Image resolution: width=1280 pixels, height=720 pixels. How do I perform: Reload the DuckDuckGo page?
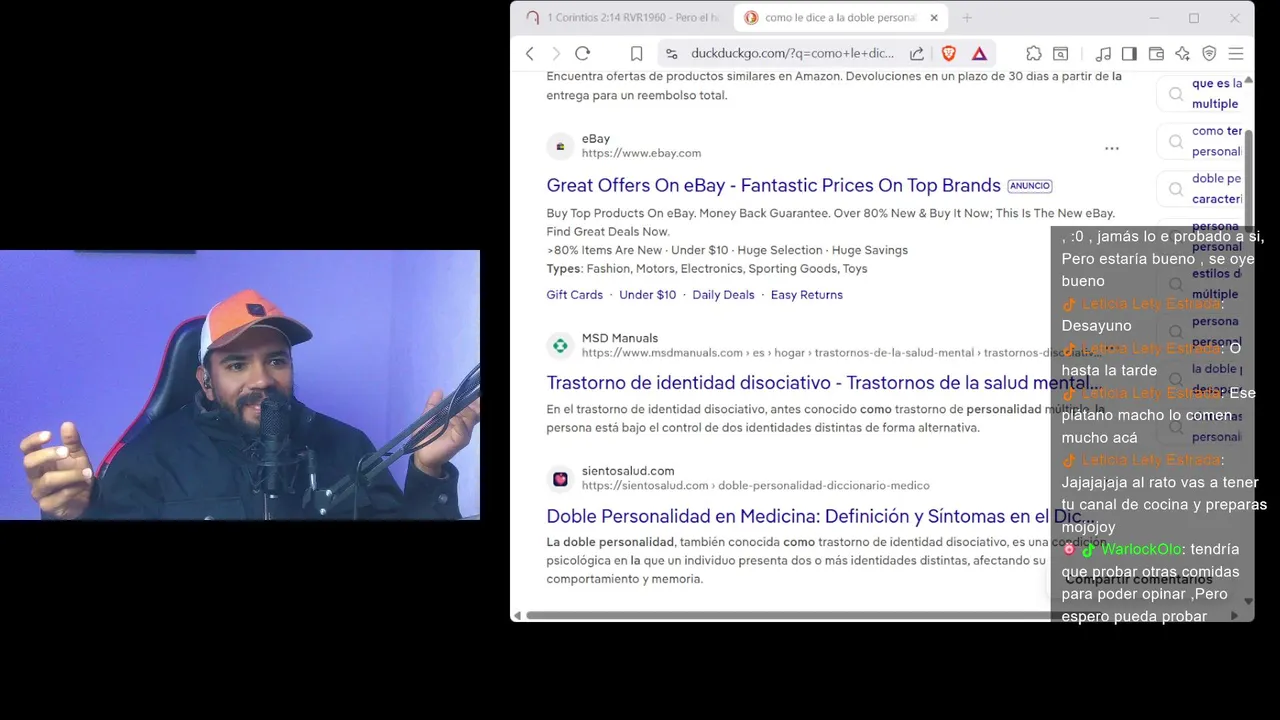[583, 53]
